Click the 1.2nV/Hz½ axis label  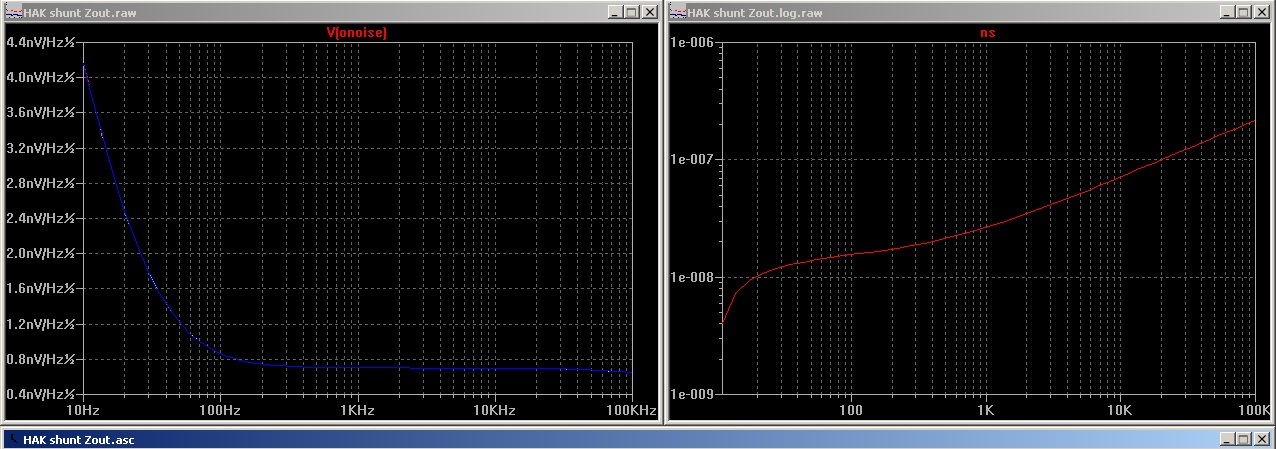click(40, 324)
